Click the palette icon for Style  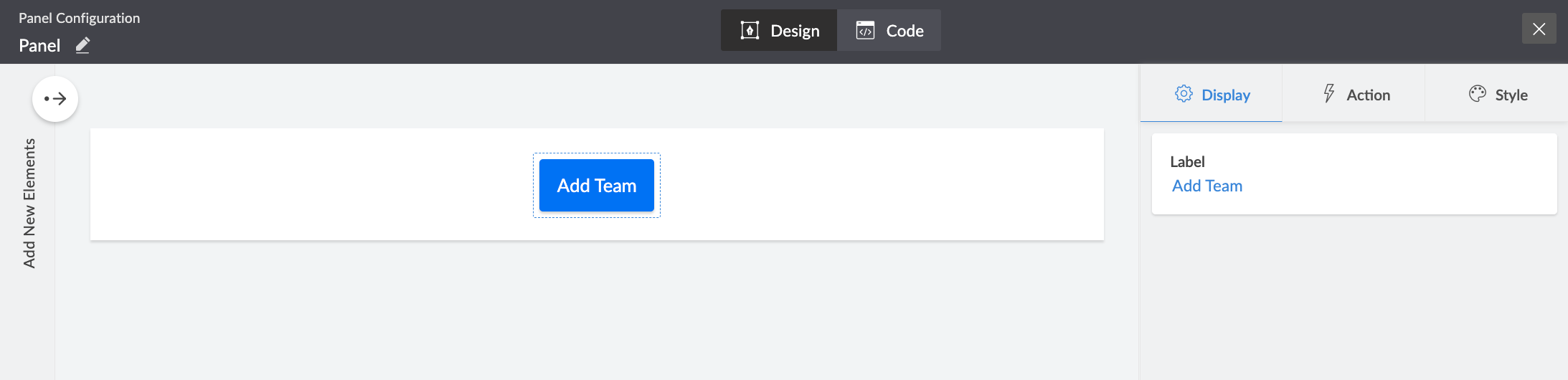tap(1477, 94)
